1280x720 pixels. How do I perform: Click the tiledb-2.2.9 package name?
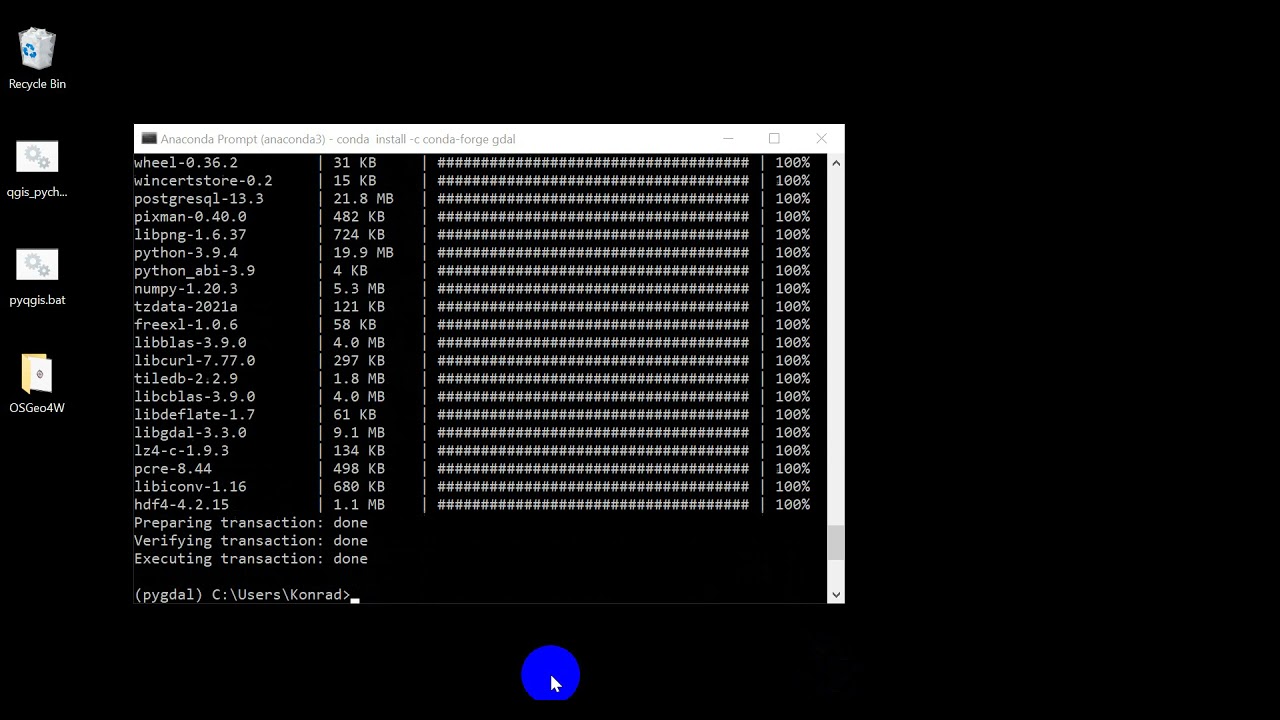pyautogui.click(x=186, y=379)
